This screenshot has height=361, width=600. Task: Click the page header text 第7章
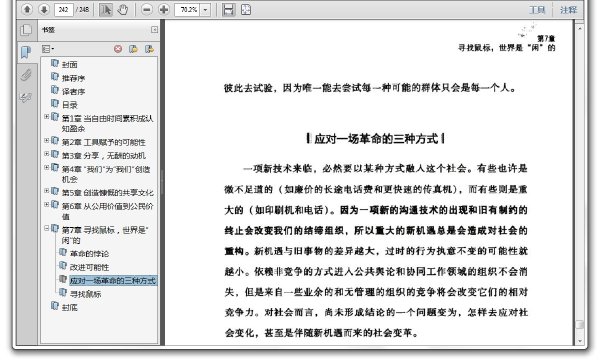coord(546,38)
